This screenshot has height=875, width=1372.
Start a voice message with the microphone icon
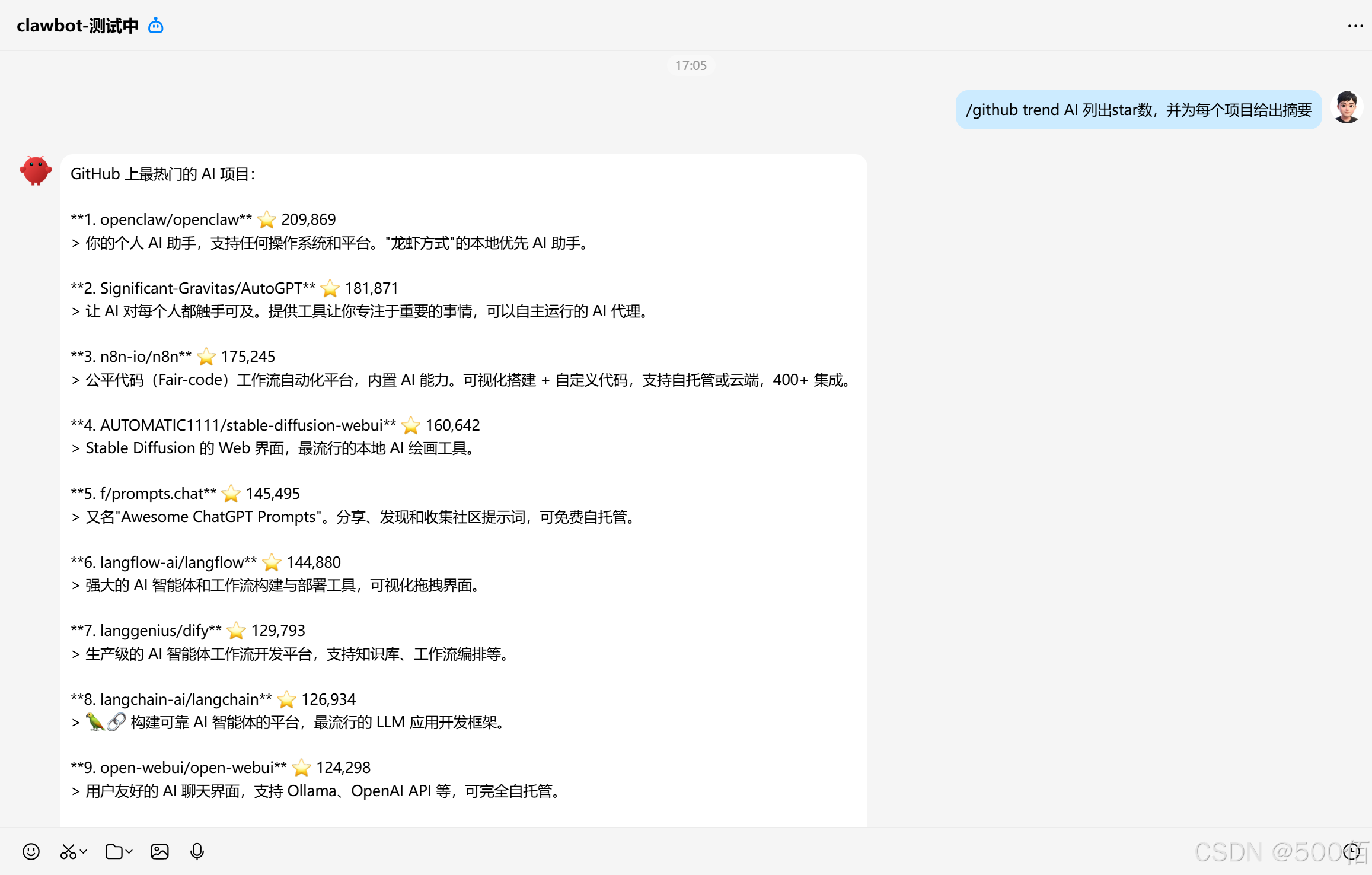tap(197, 851)
